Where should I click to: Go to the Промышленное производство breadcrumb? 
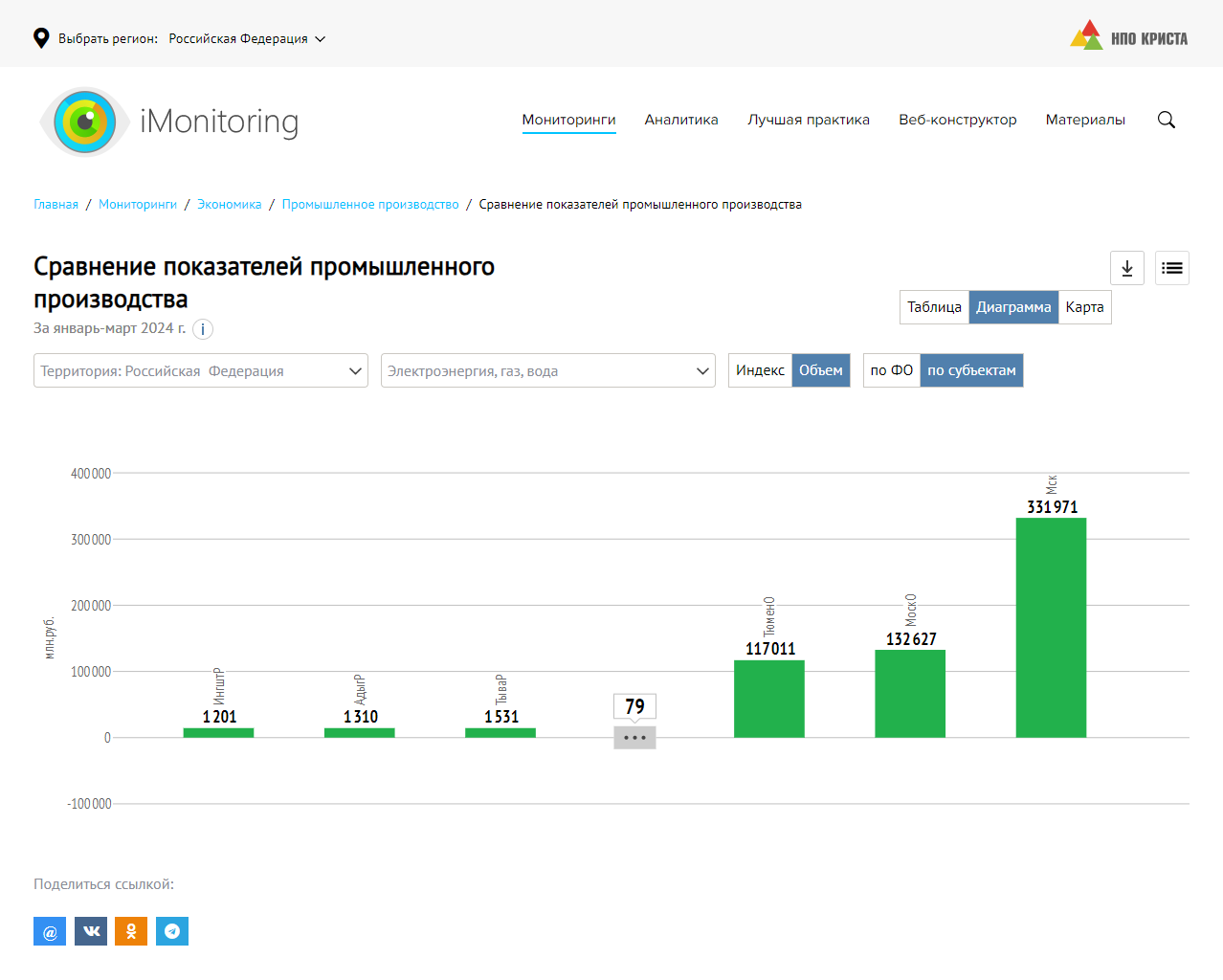coord(370,205)
